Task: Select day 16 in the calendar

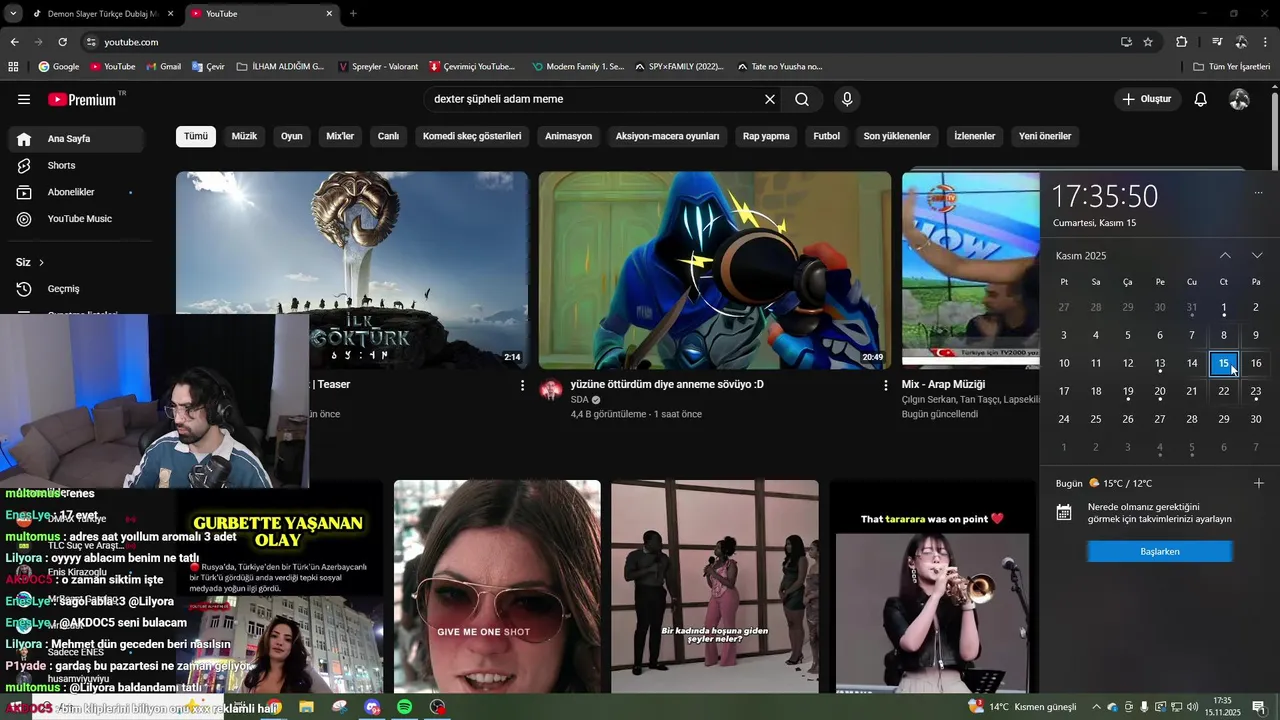Action: pyautogui.click(x=1256, y=363)
